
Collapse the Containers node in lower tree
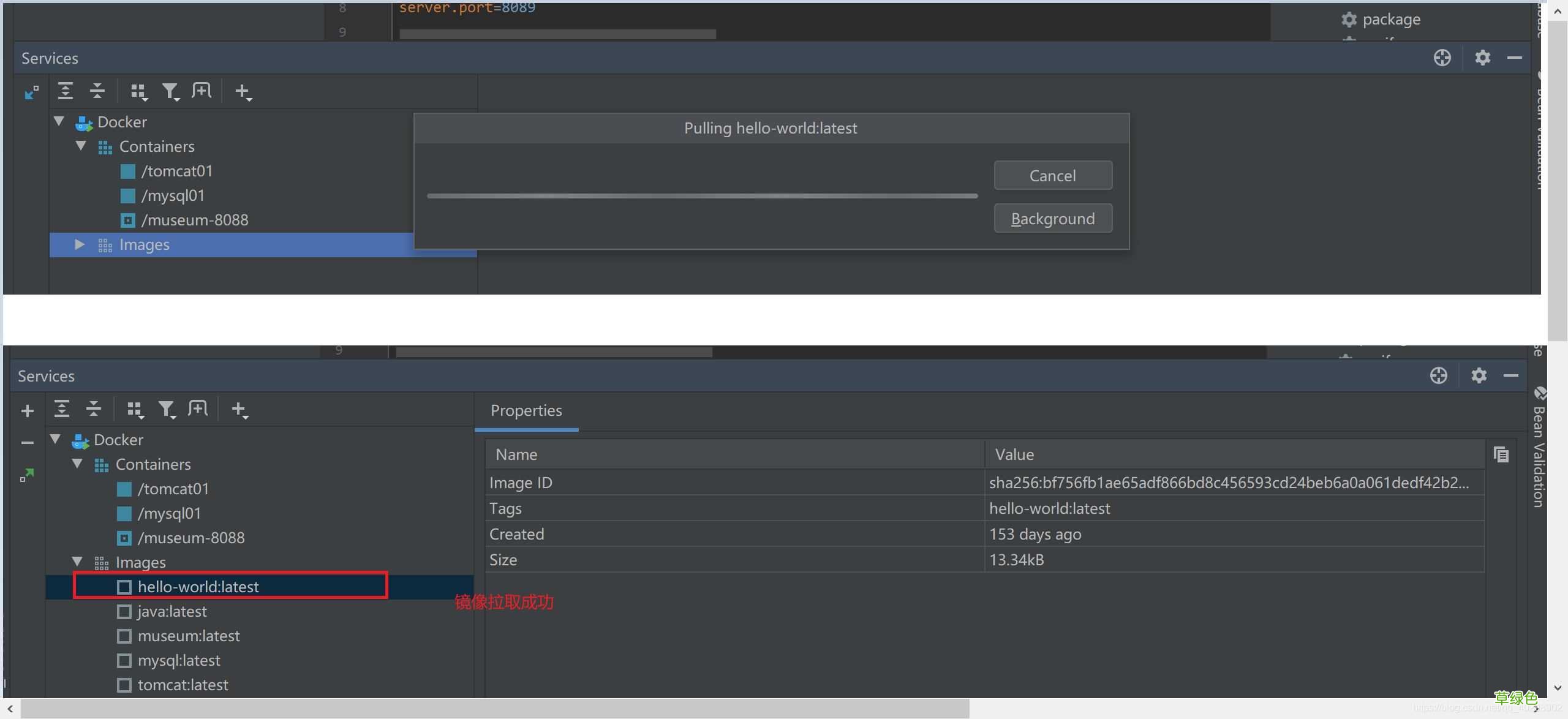click(77, 464)
